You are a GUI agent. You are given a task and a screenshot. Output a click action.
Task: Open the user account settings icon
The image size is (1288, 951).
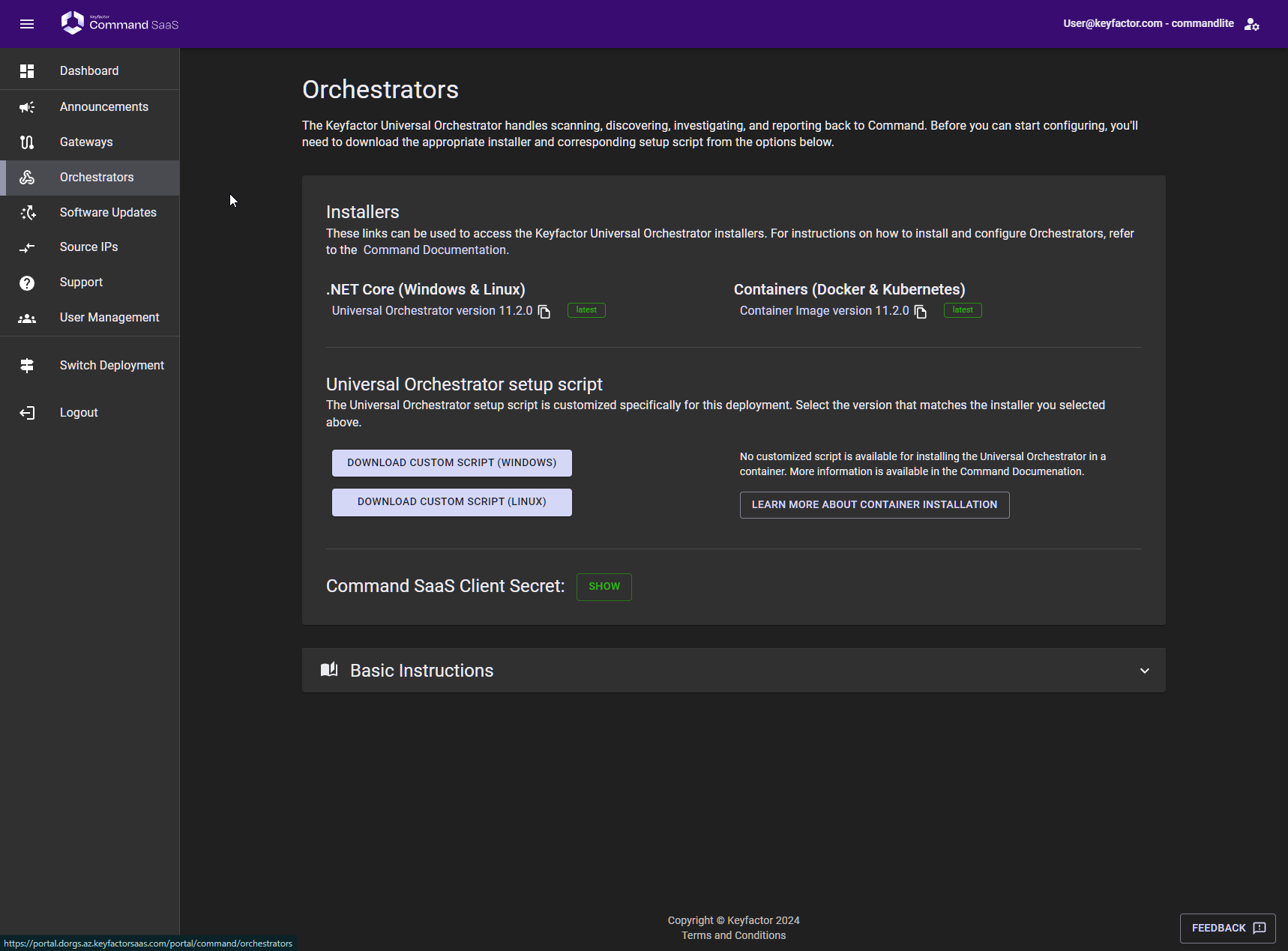coord(1251,24)
